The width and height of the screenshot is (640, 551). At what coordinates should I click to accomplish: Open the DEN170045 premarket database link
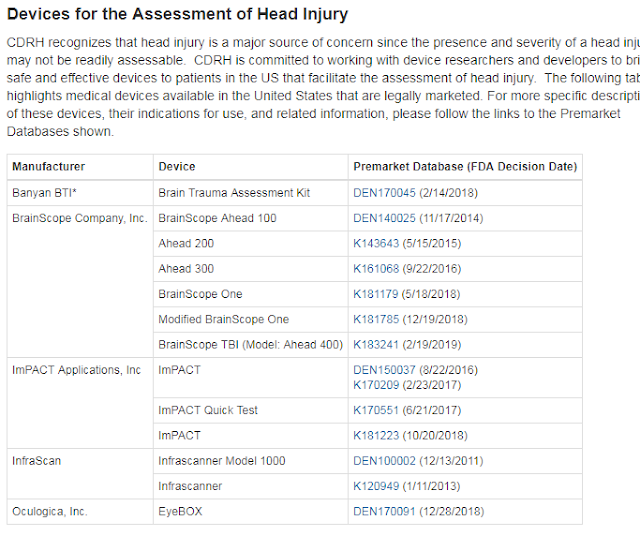point(384,193)
